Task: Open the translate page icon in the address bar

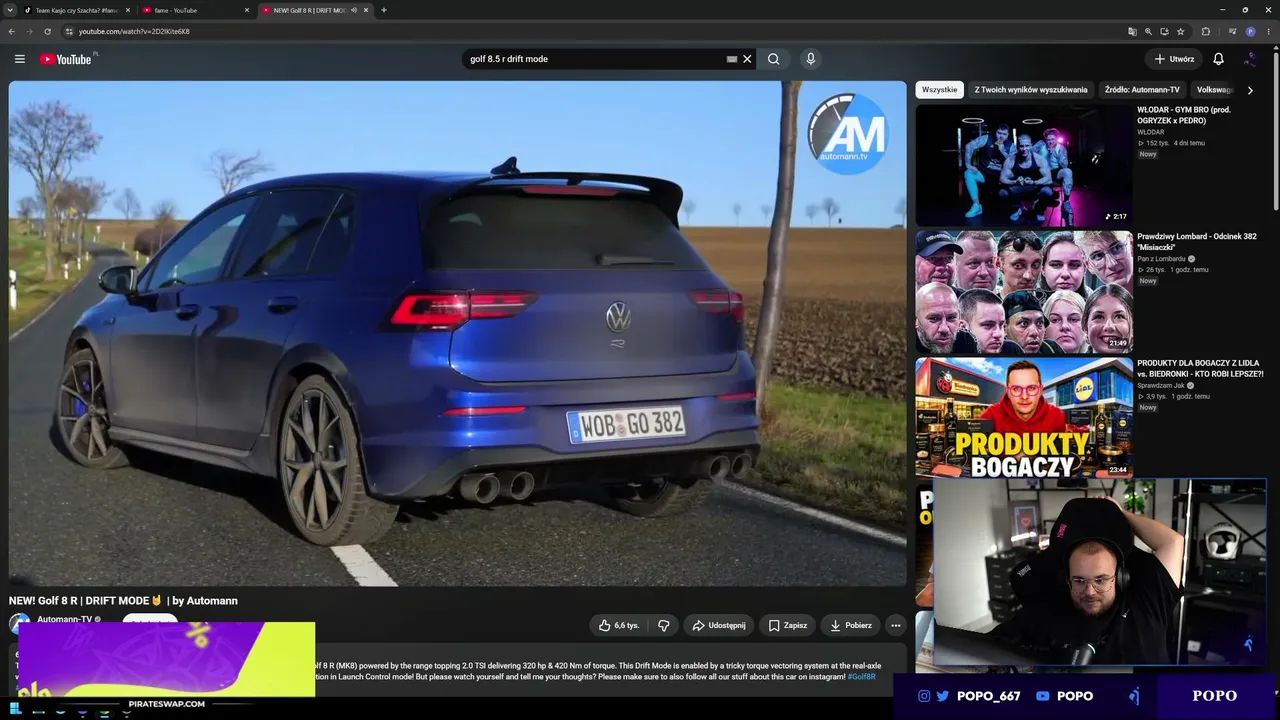Action: (1132, 31)
